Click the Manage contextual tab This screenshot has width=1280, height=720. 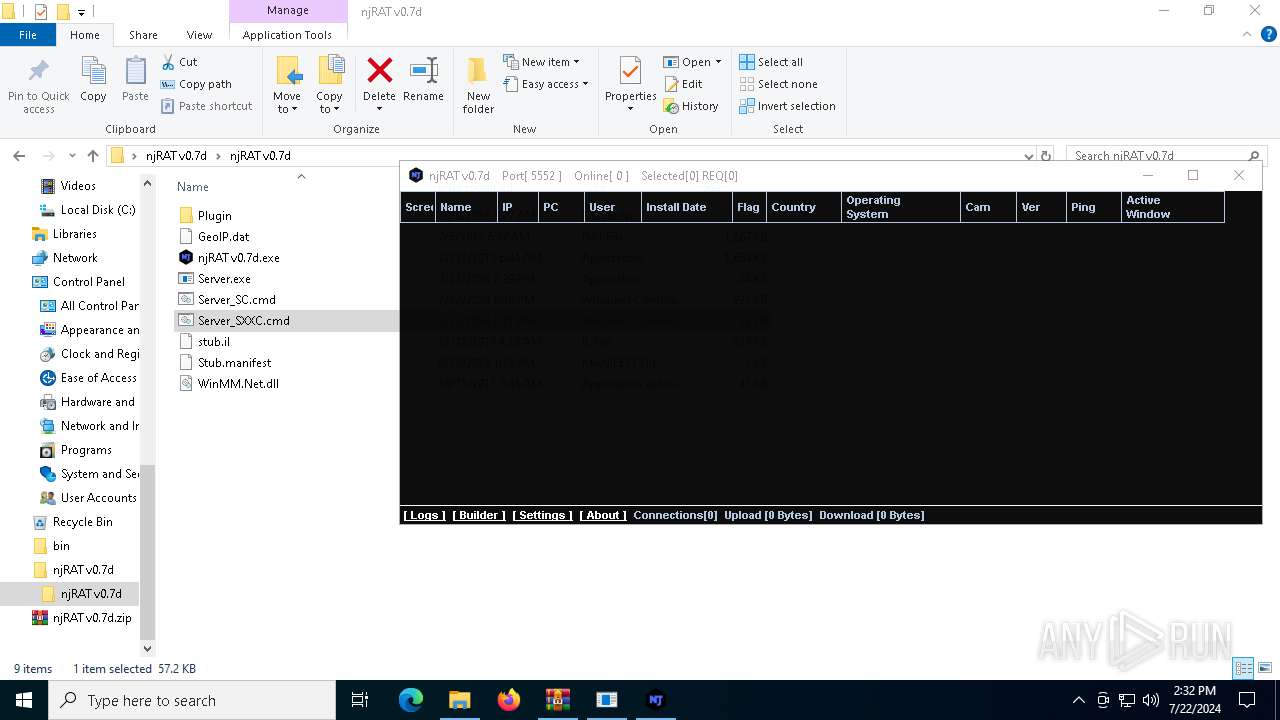pyautogui.click(x=287, y=11)
